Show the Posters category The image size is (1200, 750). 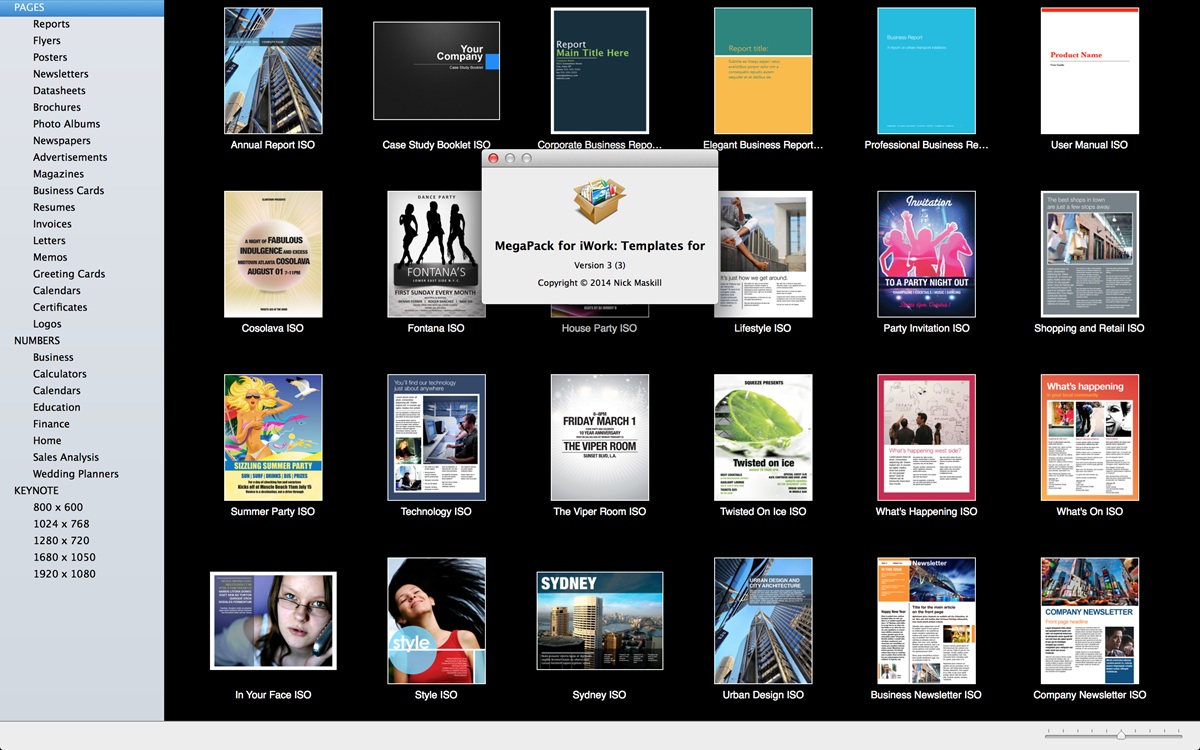click(50, 57)
